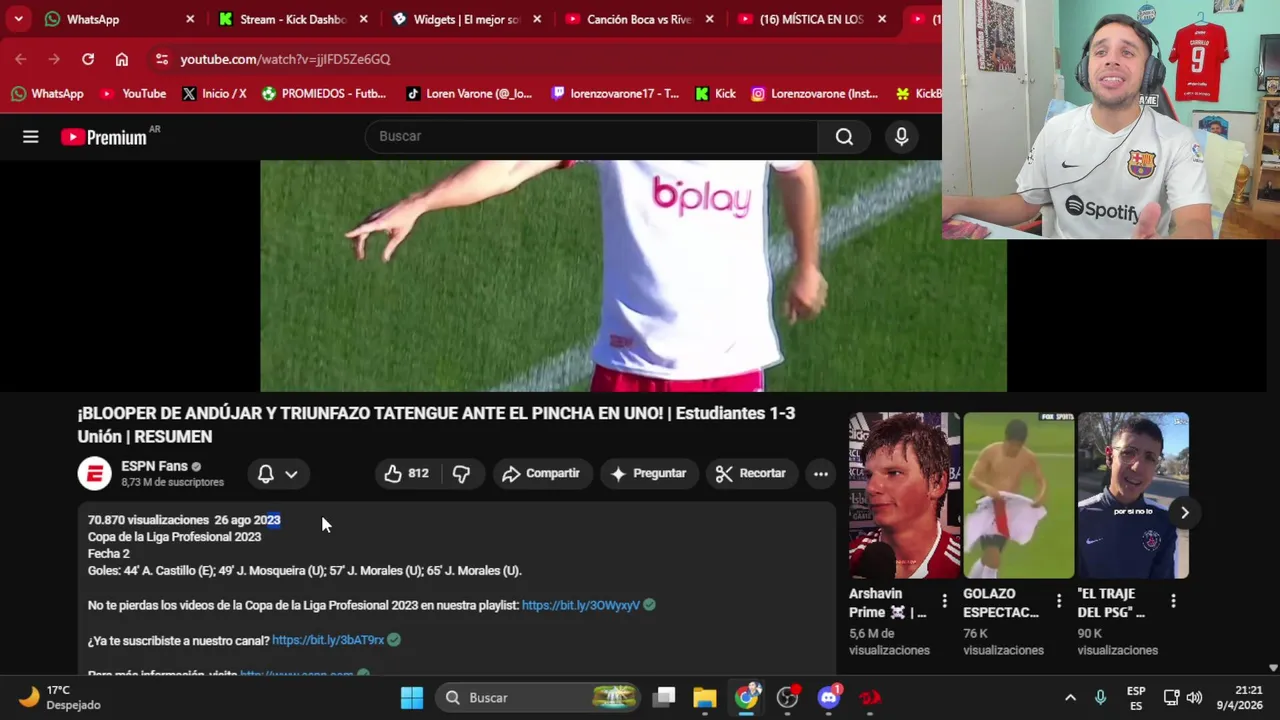Screen dimensions: 1280x720
Task: Open the Arshavin Prime short thumbnail
Action: click(x=904, y=495)
